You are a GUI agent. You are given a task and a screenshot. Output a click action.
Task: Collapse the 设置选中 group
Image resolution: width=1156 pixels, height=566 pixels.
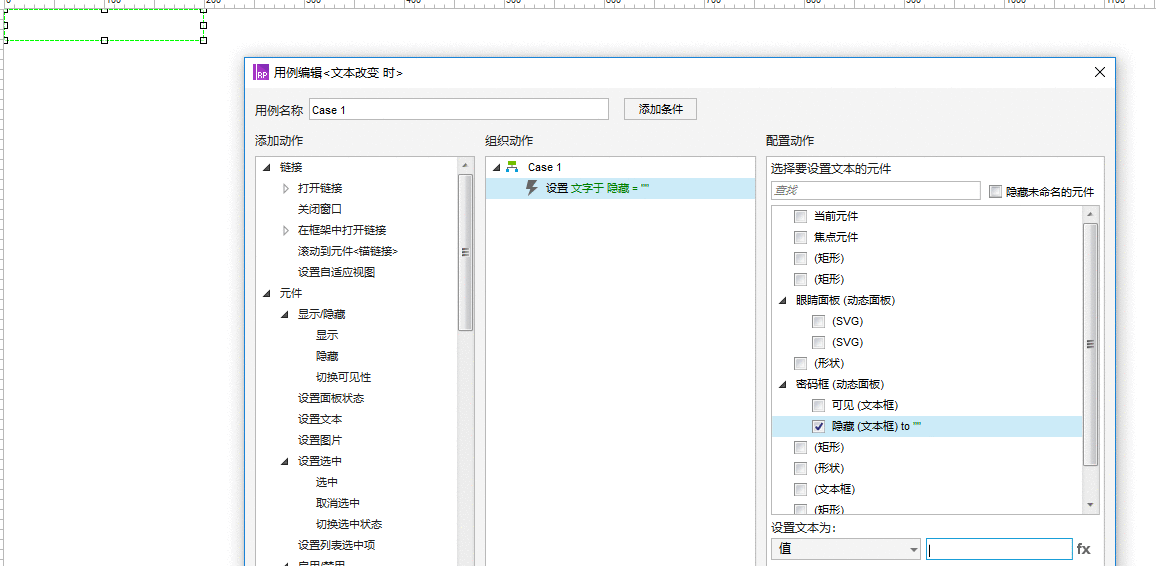tap(285, 461)
